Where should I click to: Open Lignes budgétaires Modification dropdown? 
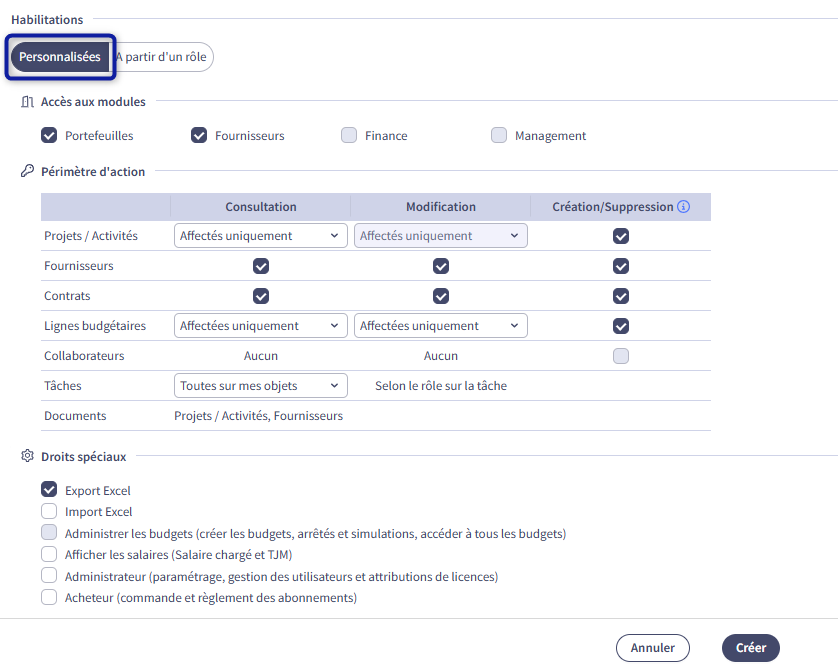pos(441,325)
